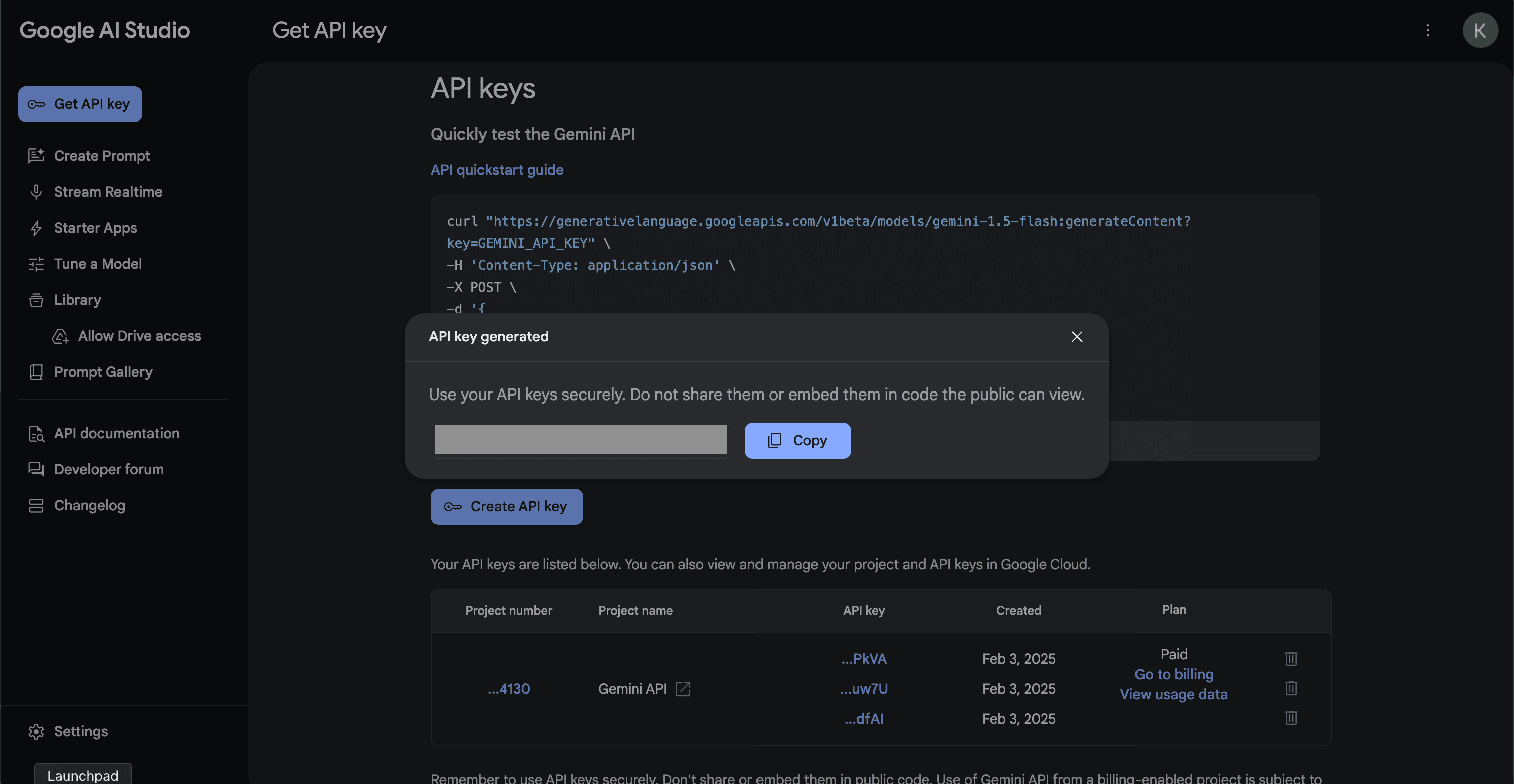Image resolution: width=1514 pixels, height=784 pixels.
Task: Click the K account avatar
Action: (x=1479, y=30)
